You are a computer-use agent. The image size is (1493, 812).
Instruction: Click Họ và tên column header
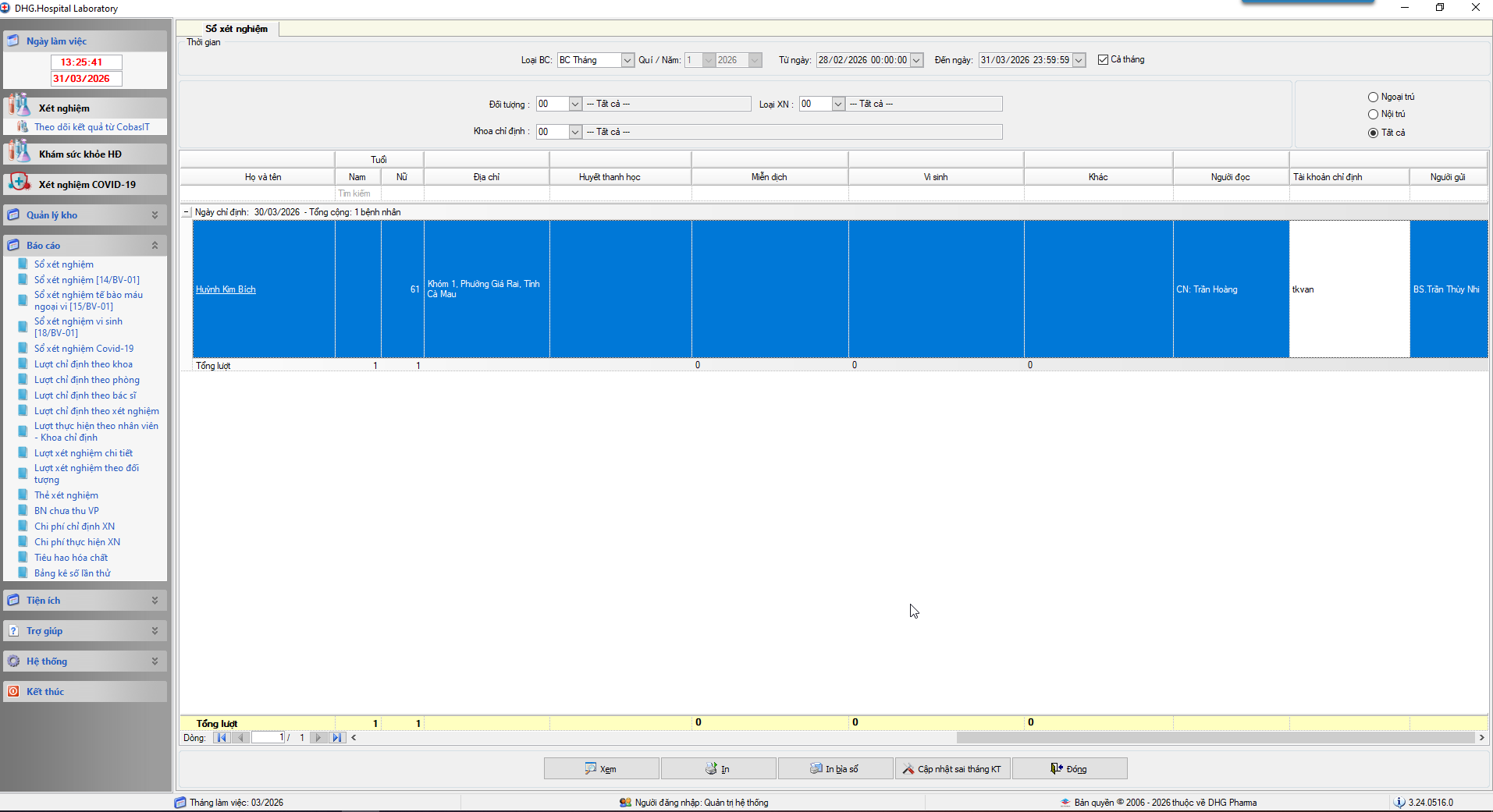click(x=263, y=177)
